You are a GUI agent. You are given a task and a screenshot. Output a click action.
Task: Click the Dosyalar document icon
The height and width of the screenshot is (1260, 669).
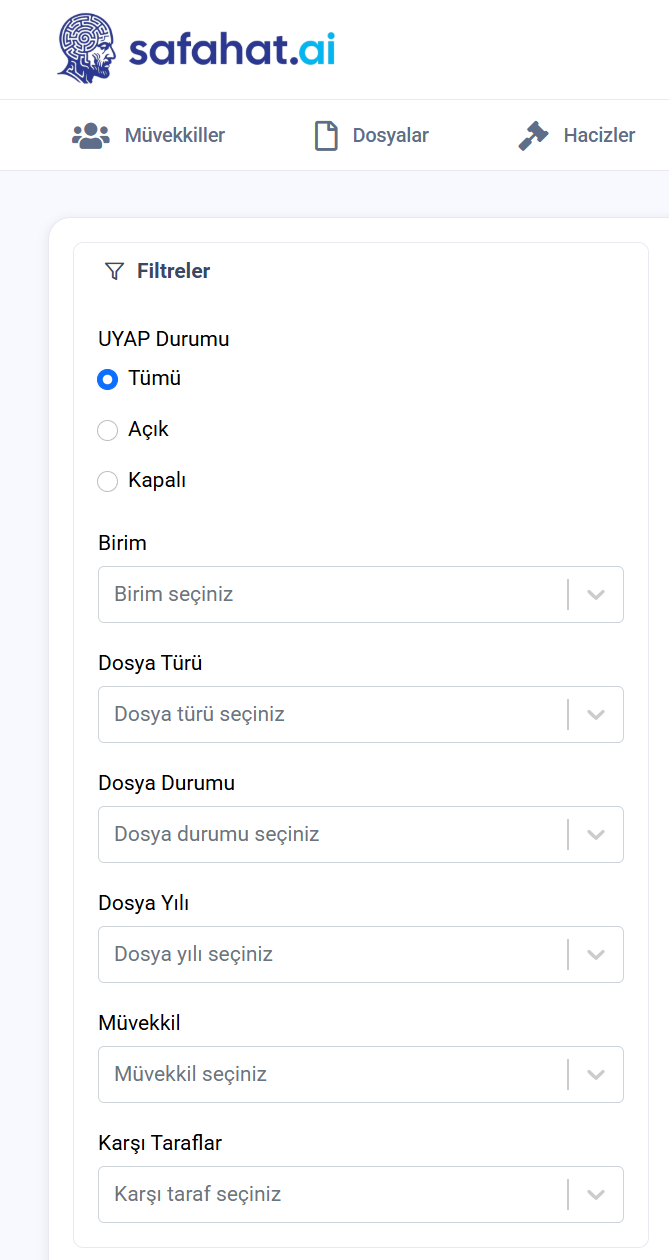[x=326, y=136]
